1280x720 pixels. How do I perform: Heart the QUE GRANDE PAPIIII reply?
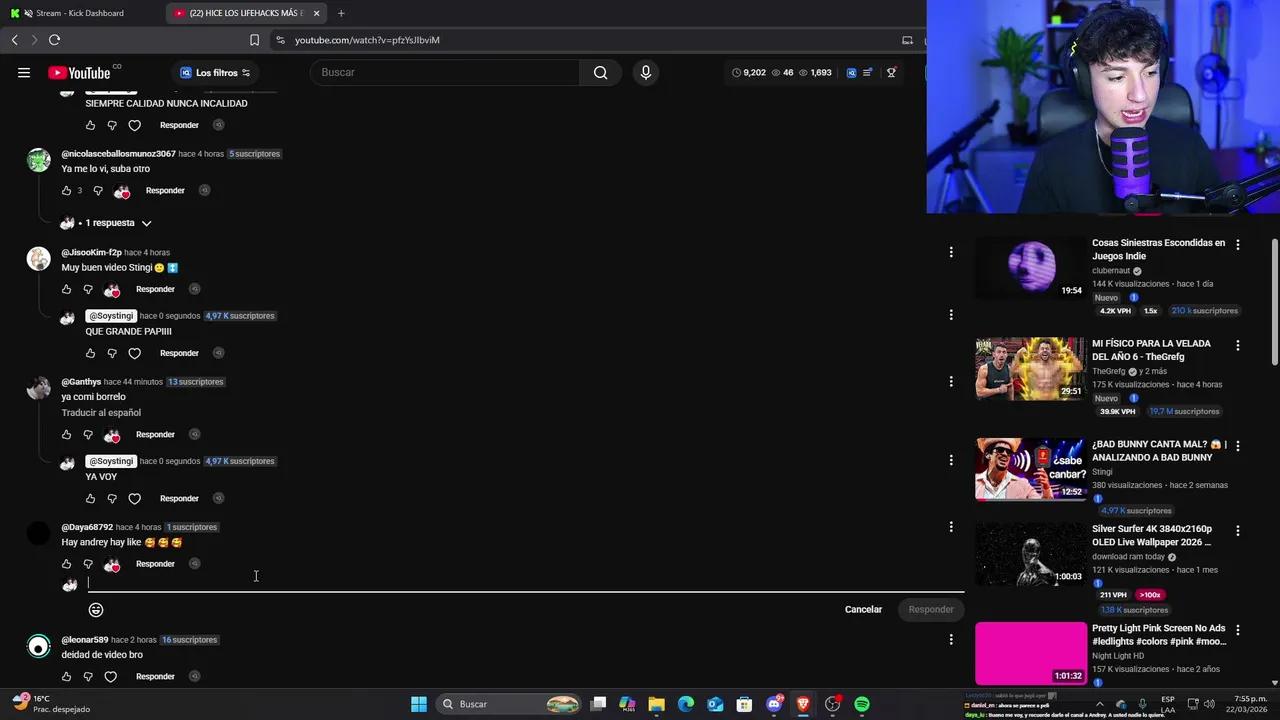135,353
